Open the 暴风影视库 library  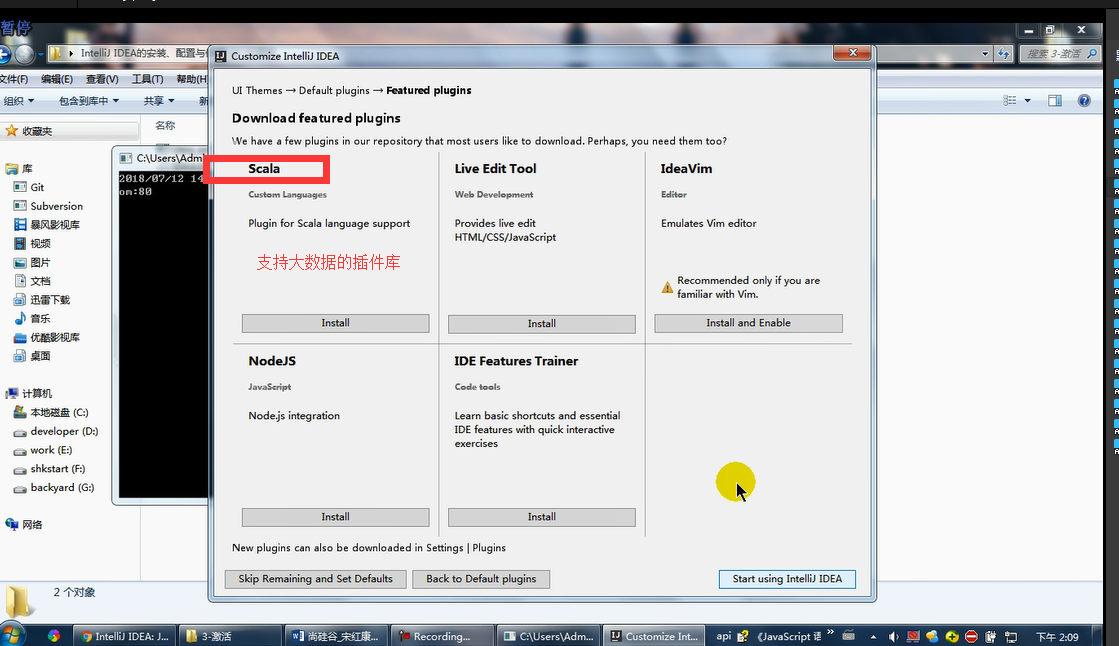[55, 225]
